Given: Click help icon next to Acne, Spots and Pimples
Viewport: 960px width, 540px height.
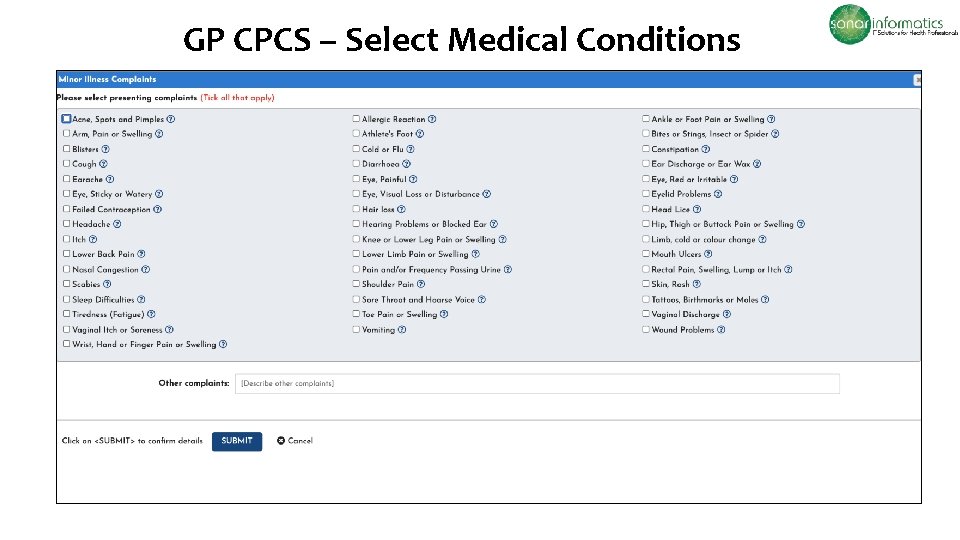Looking at the screenshot, I should 170,119.
